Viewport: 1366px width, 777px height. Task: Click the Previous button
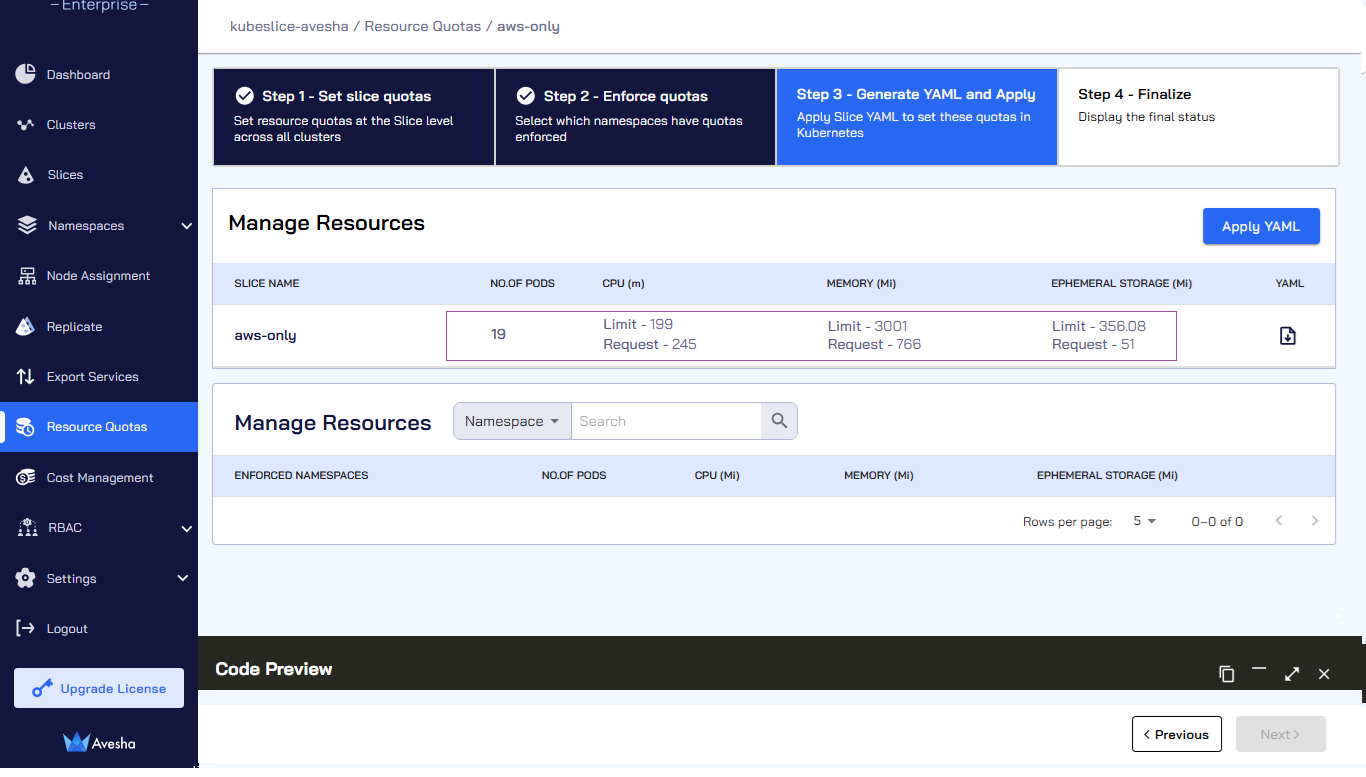[x=1177, y=734]
